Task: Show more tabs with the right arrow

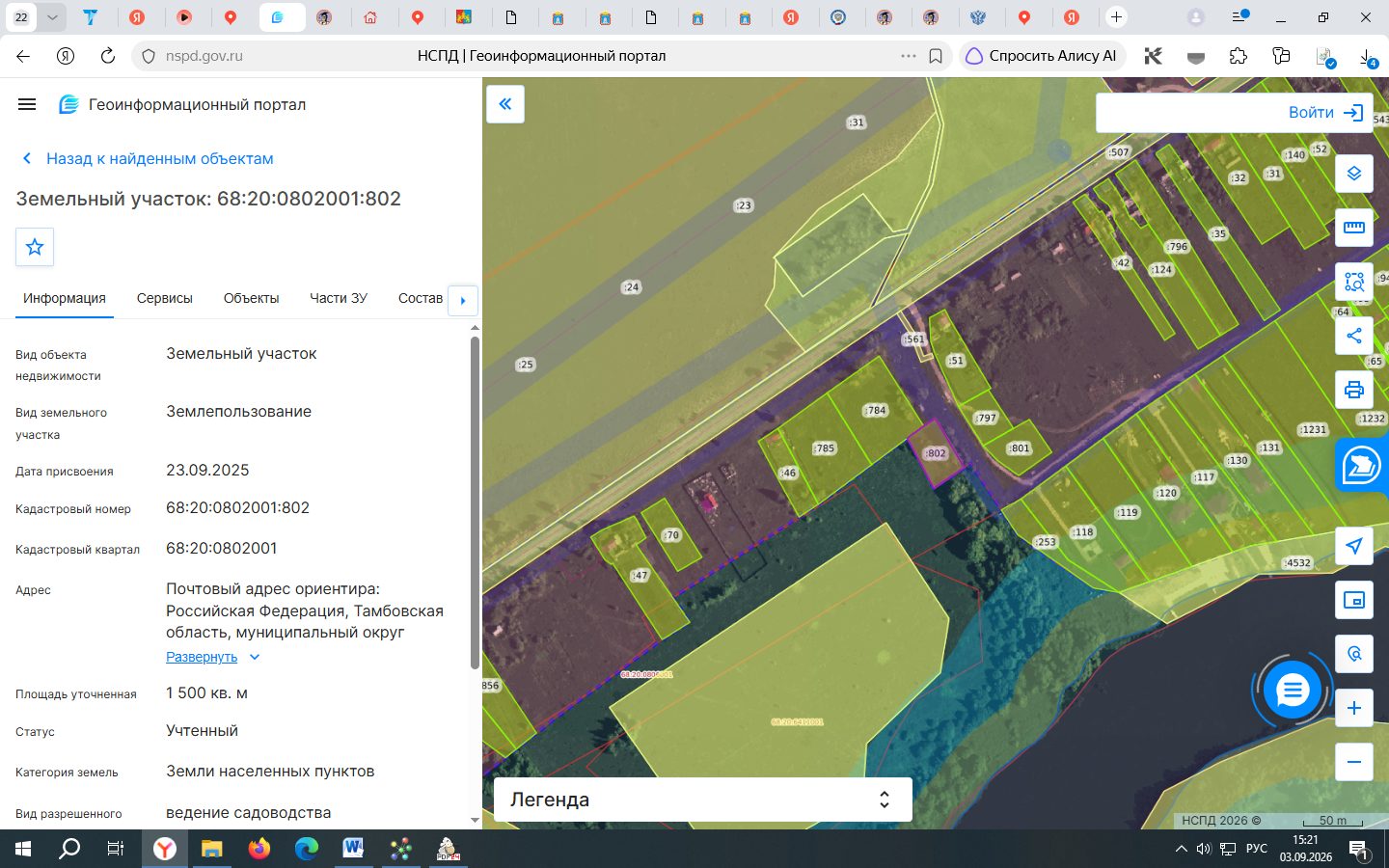Action: (463, 300)
